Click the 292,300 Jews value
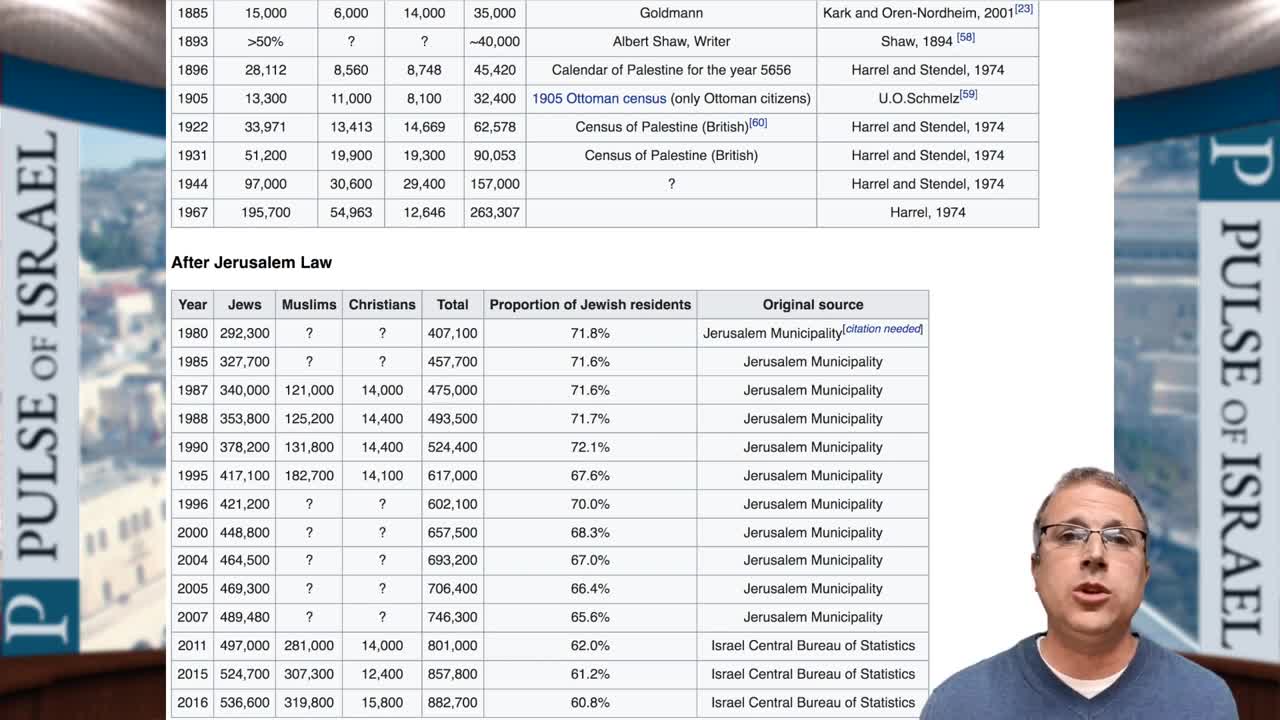 [x=244, y=333]
